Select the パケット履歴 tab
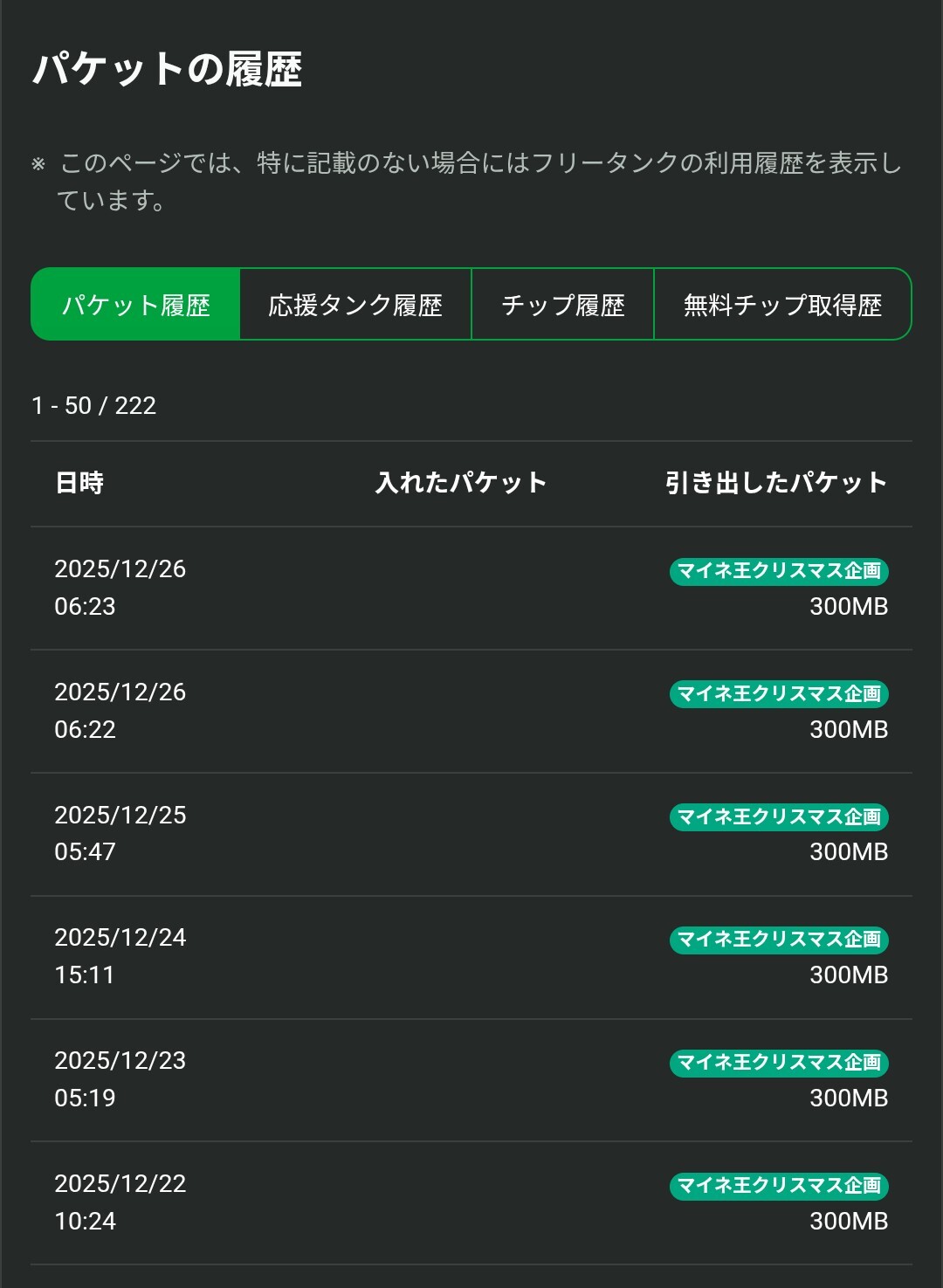This screenshot has height=1288, width=943. click(x=135, y=305)
